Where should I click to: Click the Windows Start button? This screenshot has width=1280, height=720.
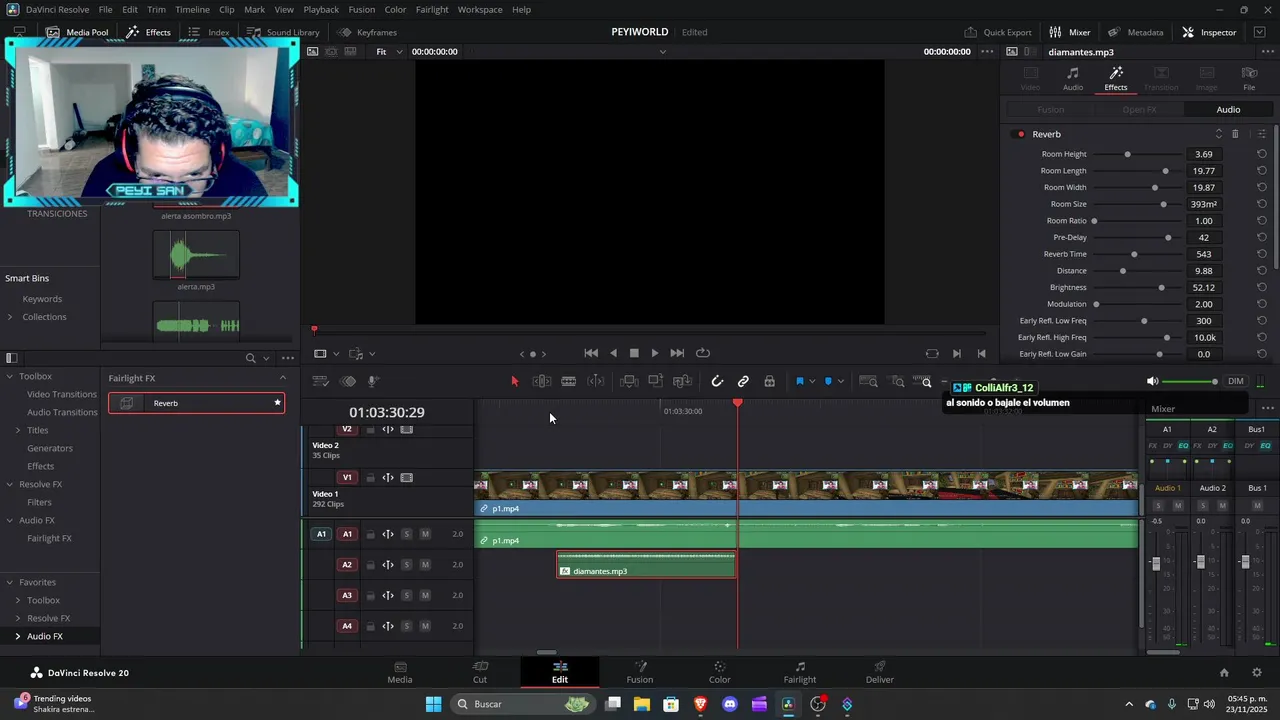pos(433,704)
